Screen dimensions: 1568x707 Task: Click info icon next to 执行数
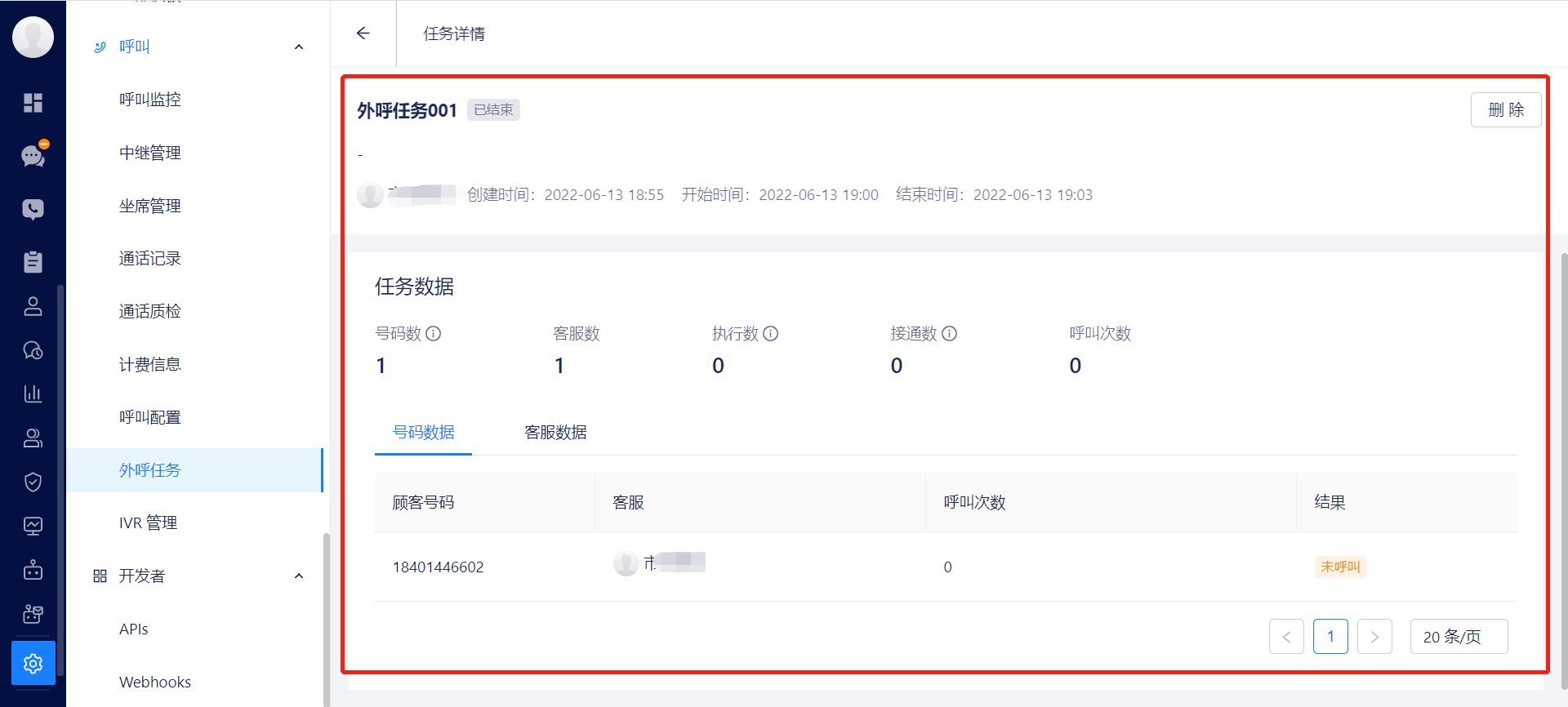point(771,333)
